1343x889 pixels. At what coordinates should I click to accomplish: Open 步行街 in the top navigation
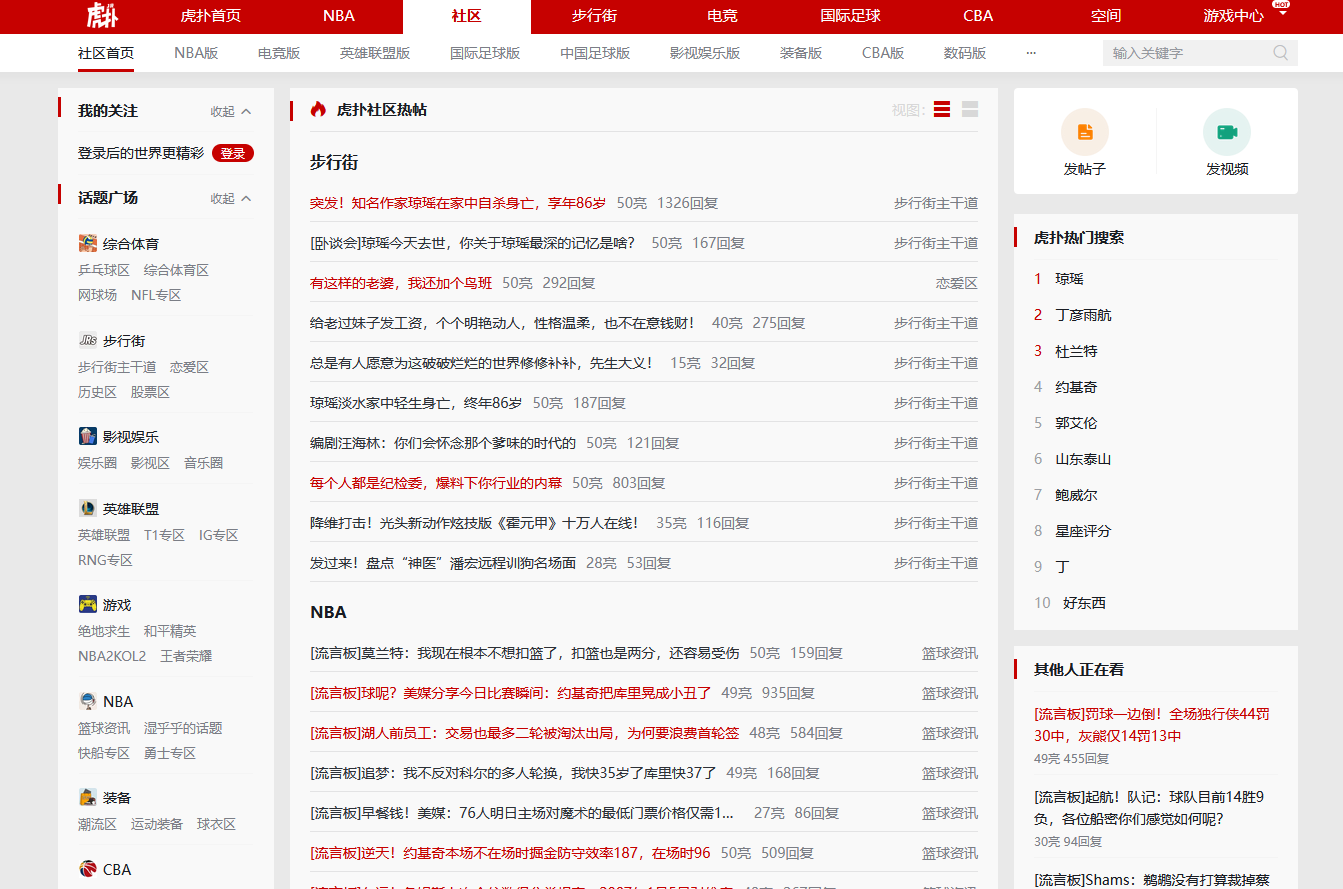[x=595, y=16]
